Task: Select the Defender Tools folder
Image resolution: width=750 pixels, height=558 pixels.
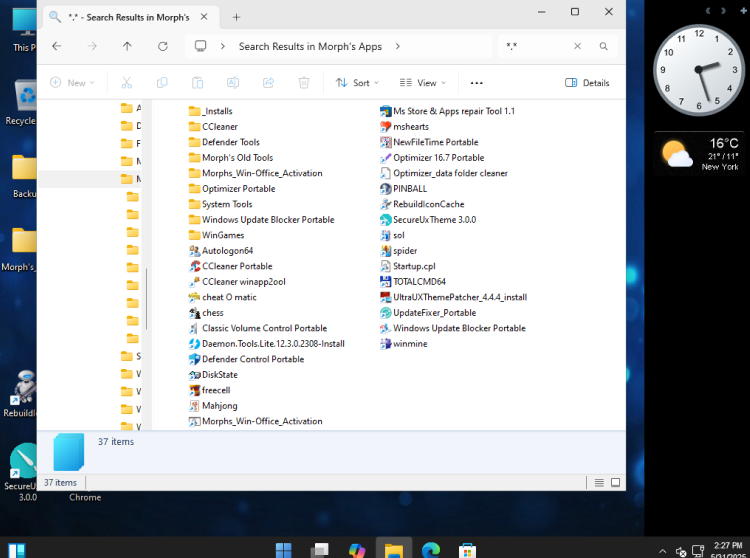Action: click(224, 142)
